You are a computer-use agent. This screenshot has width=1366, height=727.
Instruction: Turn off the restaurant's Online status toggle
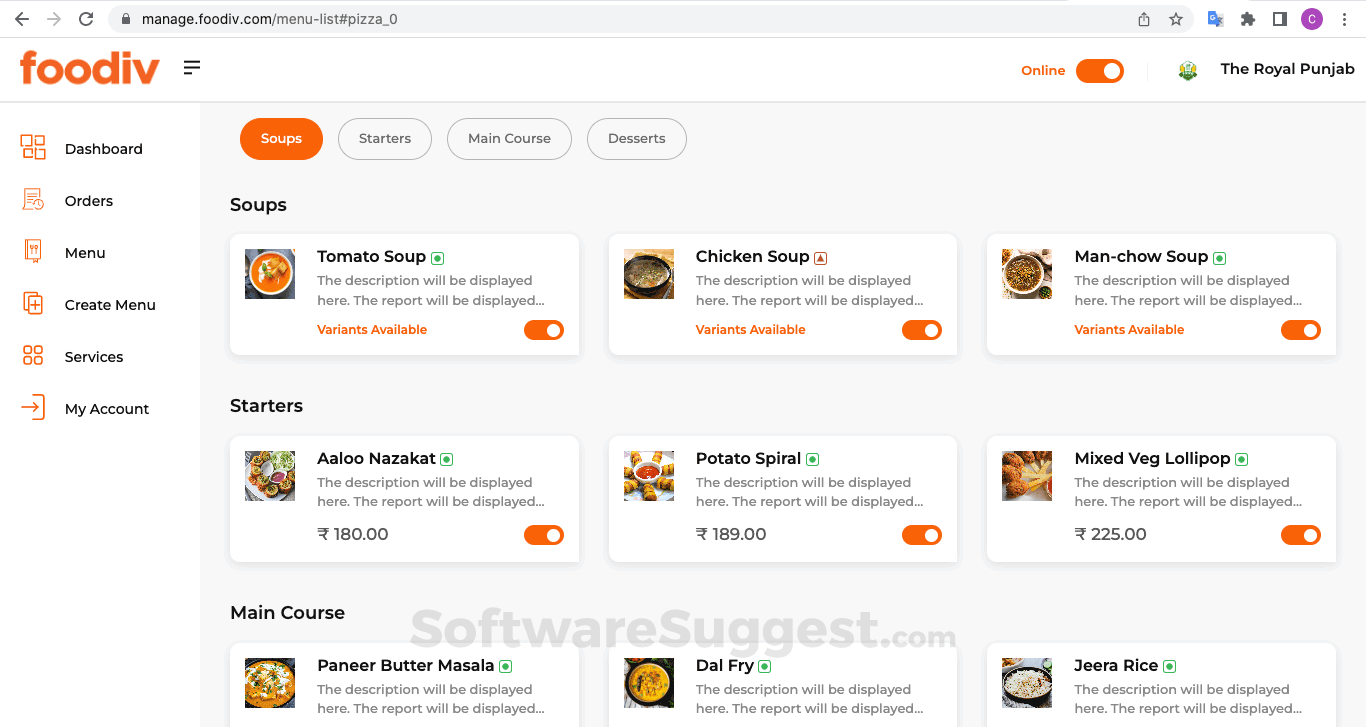click(x=1099, y=70)
